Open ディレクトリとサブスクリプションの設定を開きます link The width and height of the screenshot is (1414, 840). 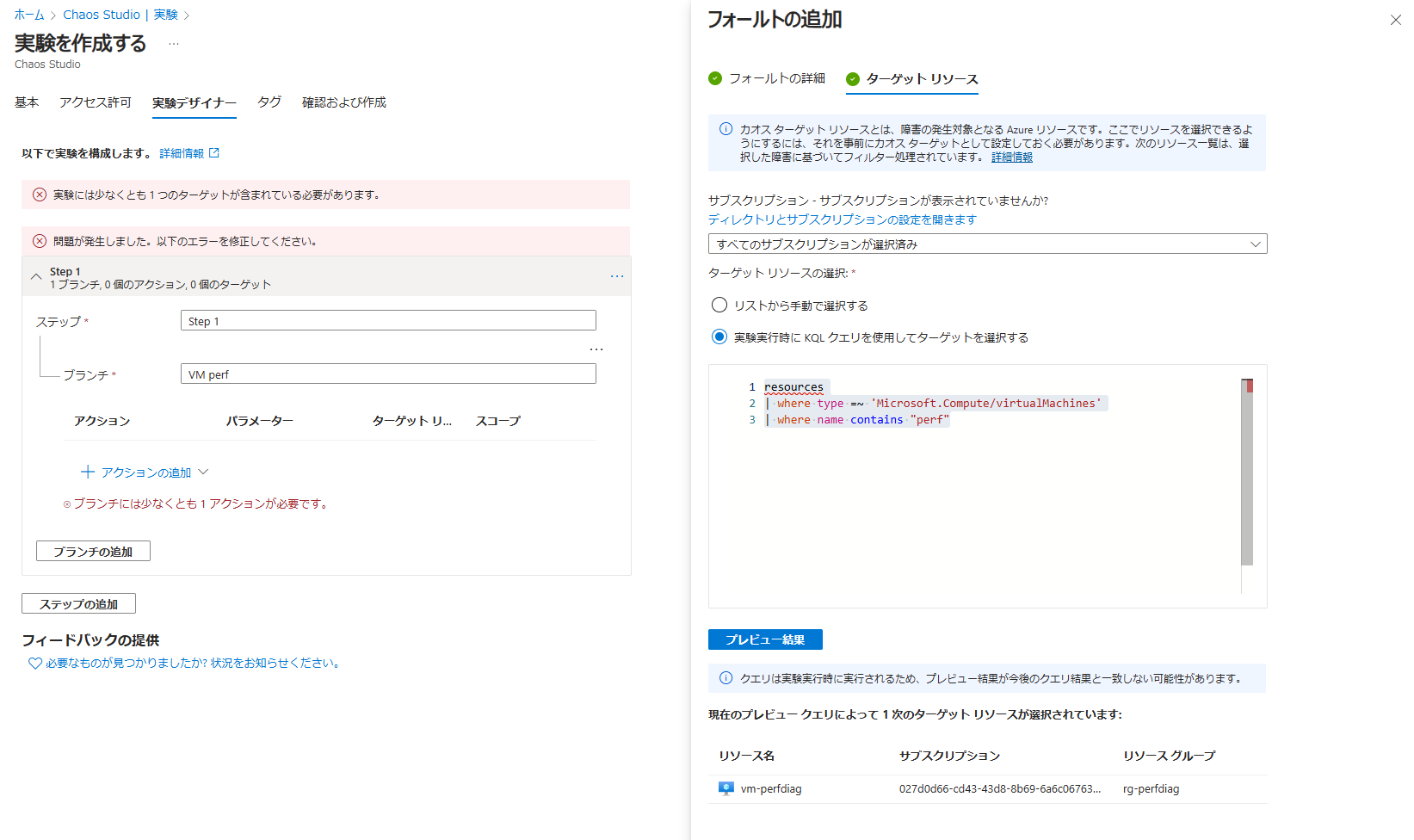click(x=843, y=219)
